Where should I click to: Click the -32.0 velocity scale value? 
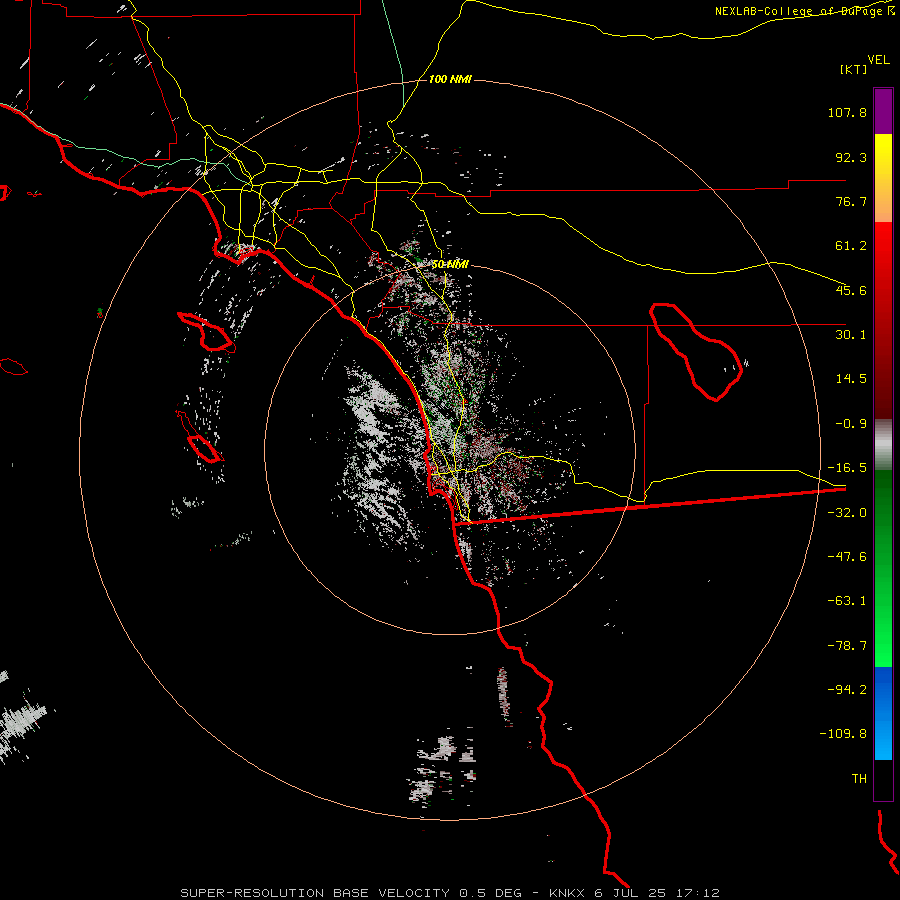[847, 513]
